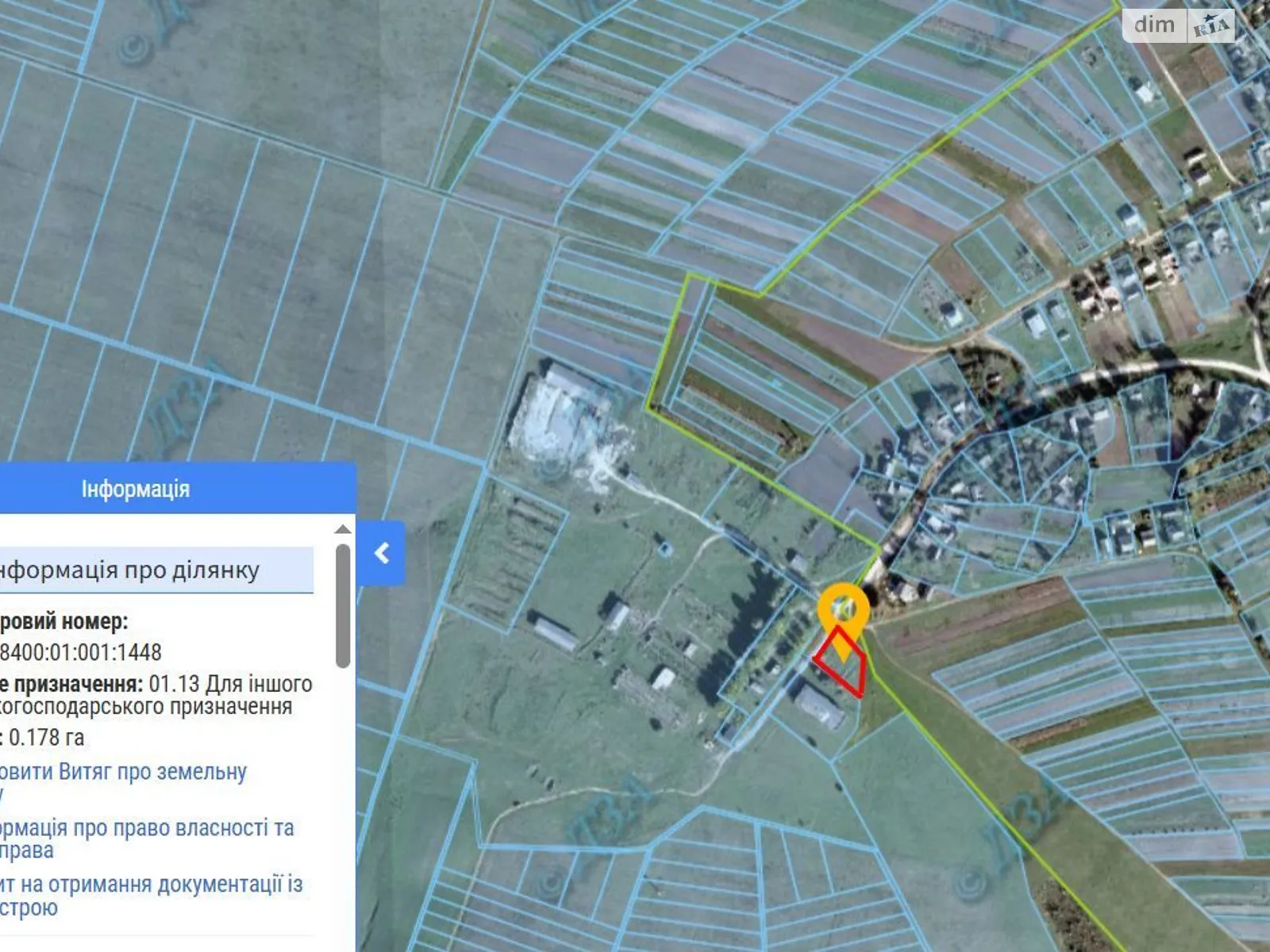This screenshot has height=952, width=1270.
Task: Click the long building beside red parcel
Action: click(819, 707)
